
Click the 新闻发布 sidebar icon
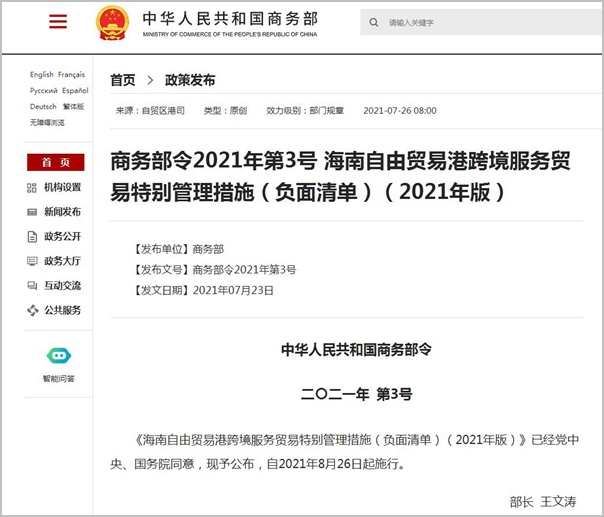32,212
